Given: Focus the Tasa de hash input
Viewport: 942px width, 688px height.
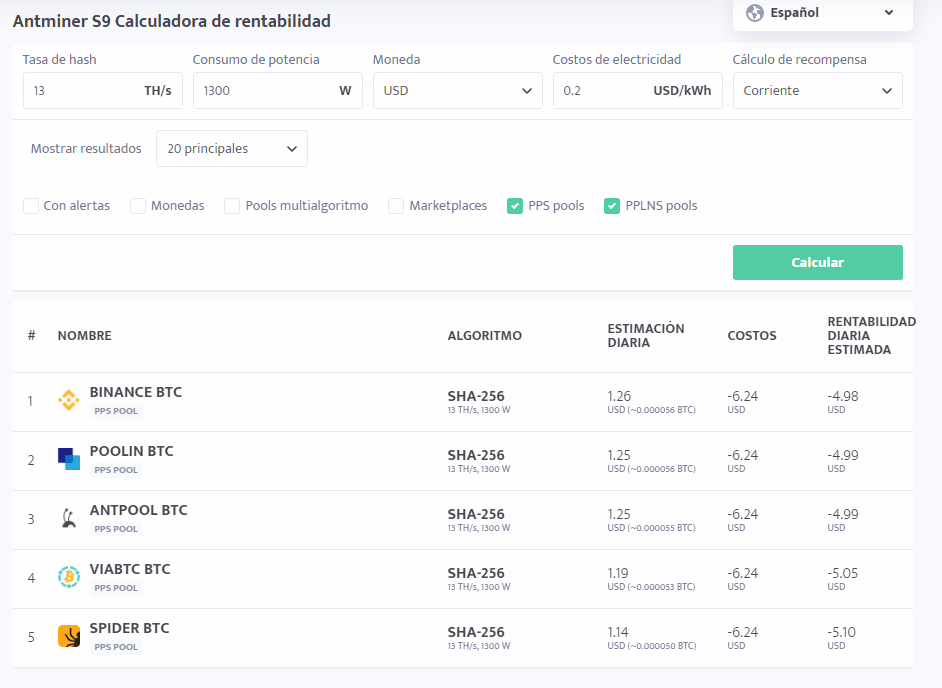Looking at the screenshot, I should click(x=103, y=91).
